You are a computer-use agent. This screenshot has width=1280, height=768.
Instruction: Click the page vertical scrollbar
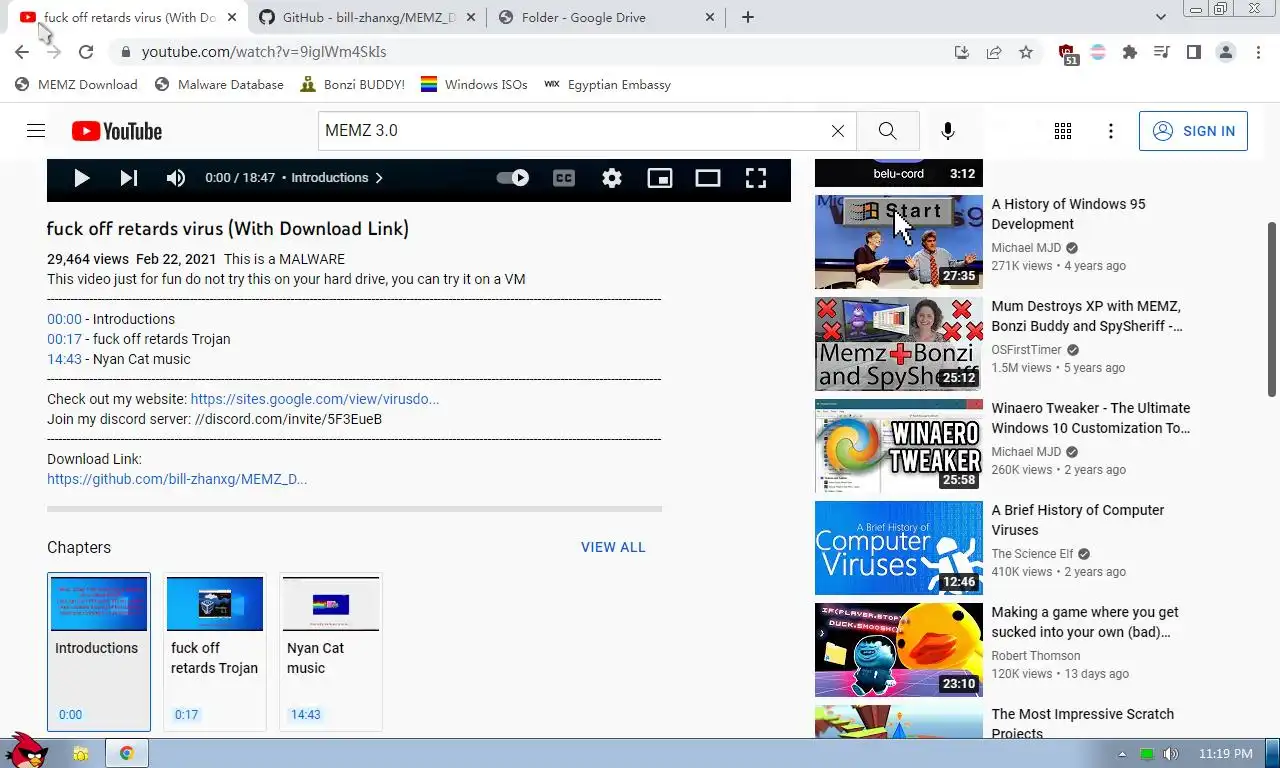(x=1273, y=309)
